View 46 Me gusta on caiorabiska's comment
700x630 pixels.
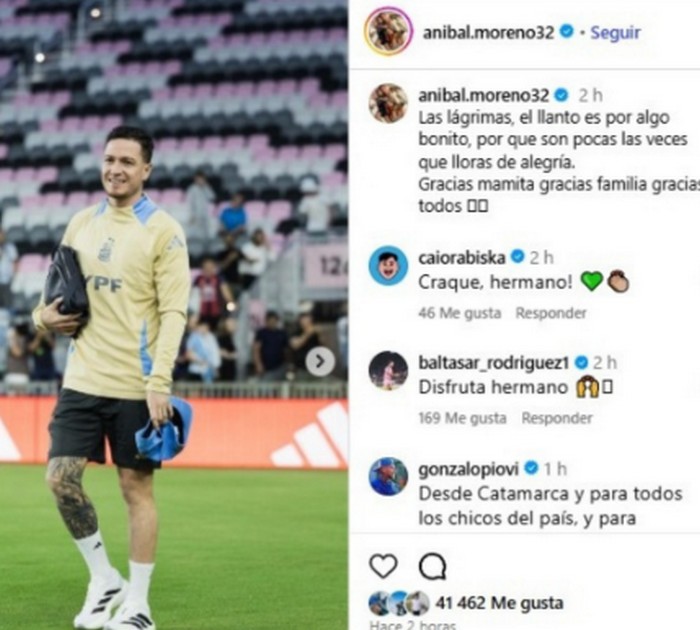point(459,313)
